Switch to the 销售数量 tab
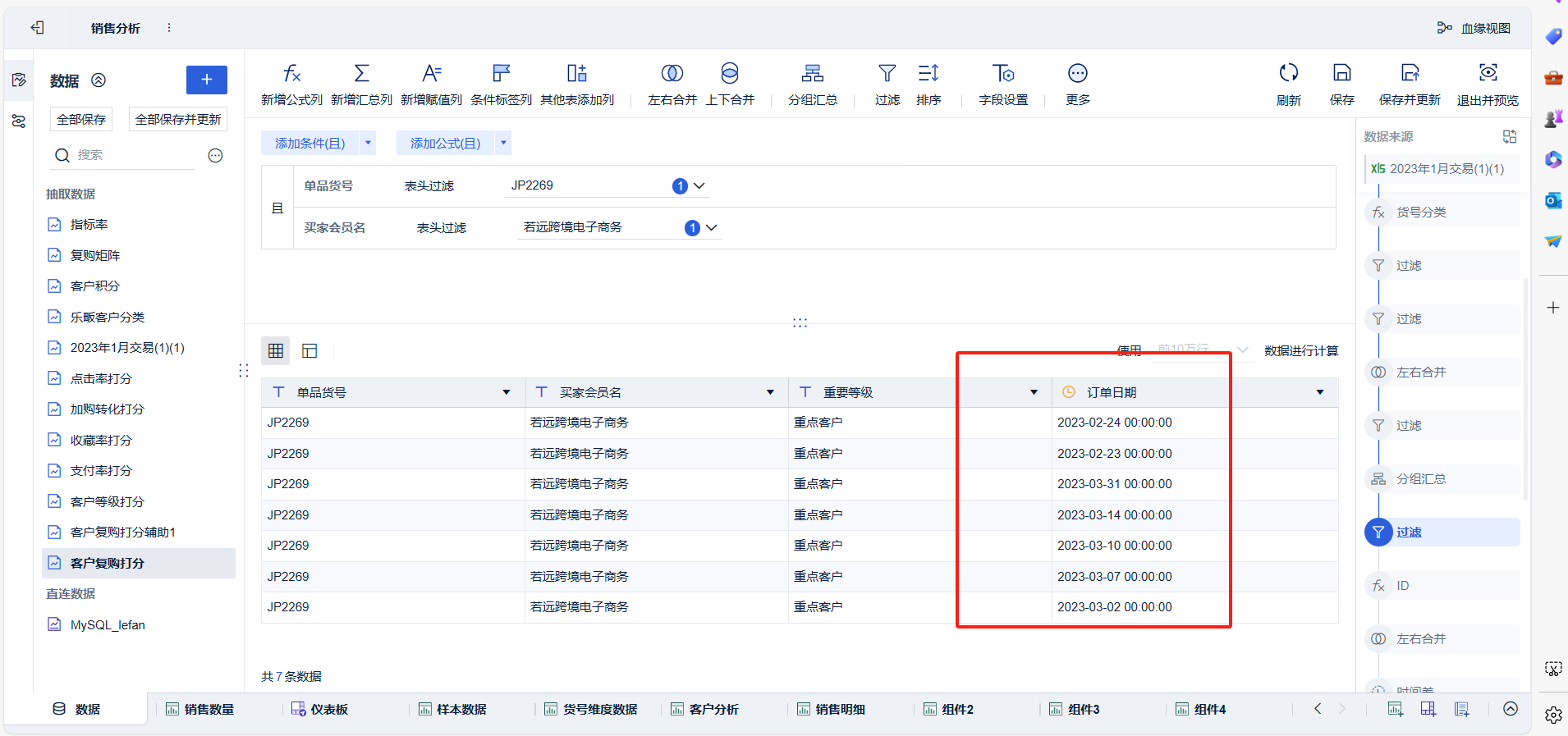Viewport: 1568px width, 736px height. tap(200, 709)
